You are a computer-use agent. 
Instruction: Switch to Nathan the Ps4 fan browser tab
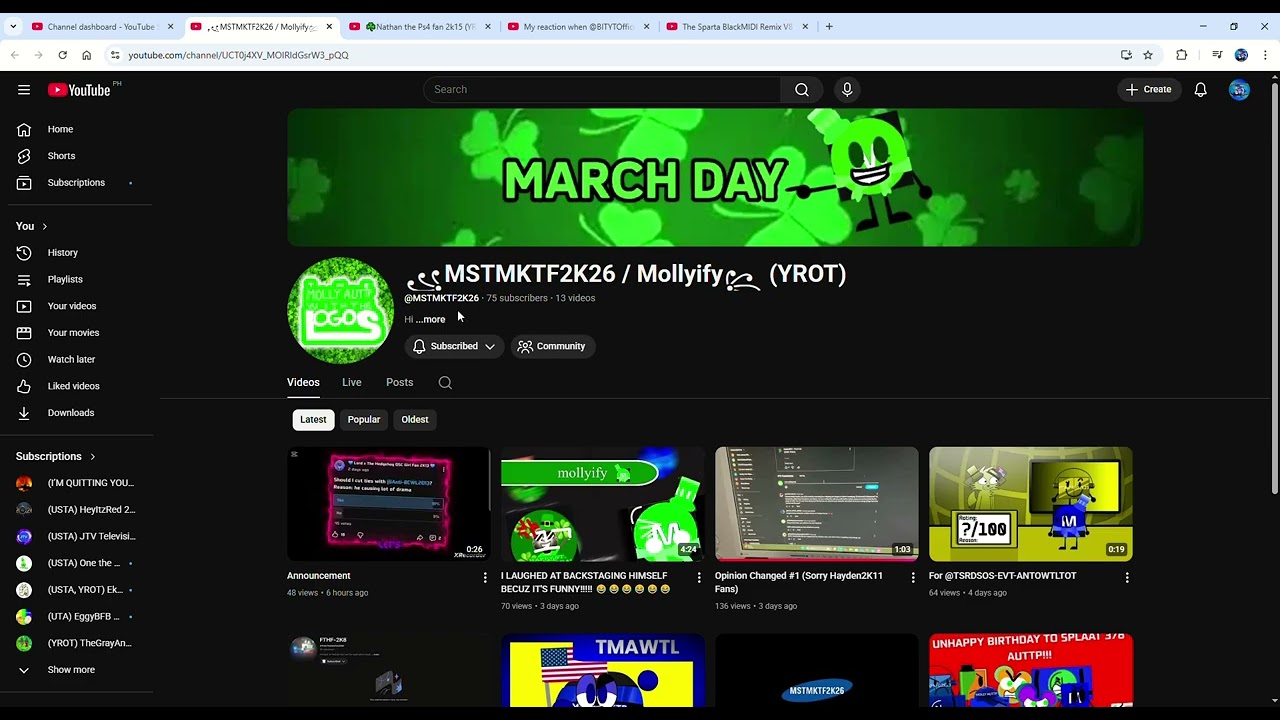418,27
